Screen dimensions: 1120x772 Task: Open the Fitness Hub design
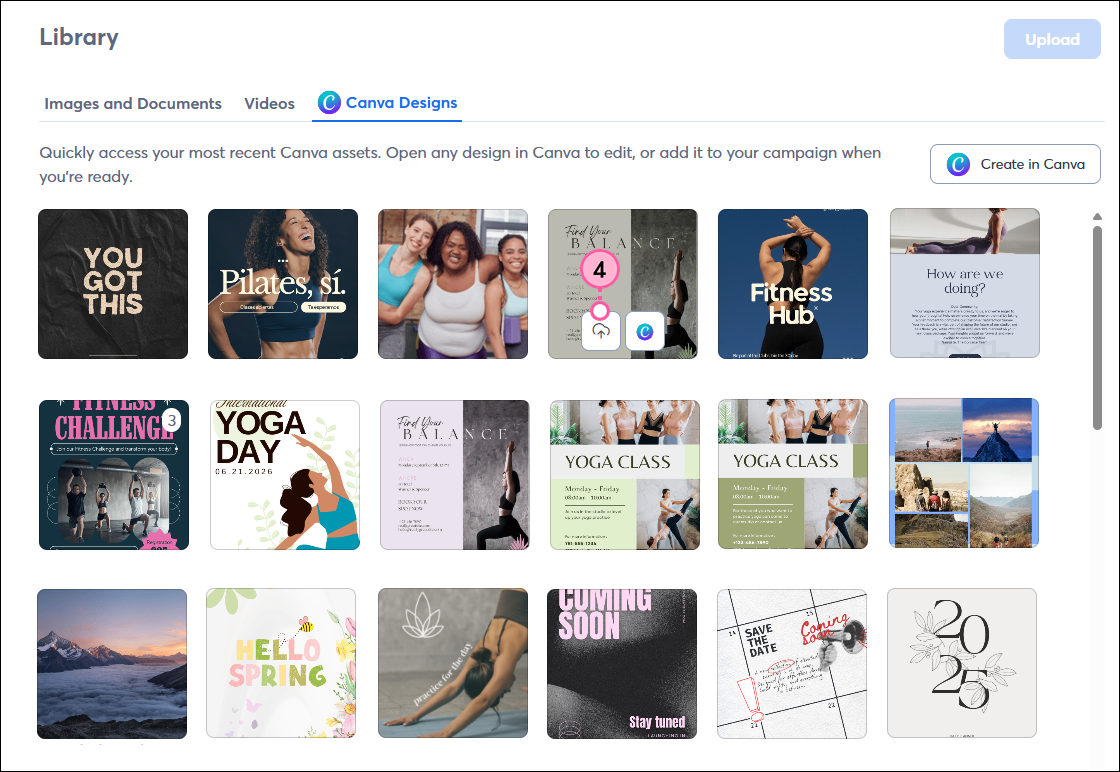[792, 283]
